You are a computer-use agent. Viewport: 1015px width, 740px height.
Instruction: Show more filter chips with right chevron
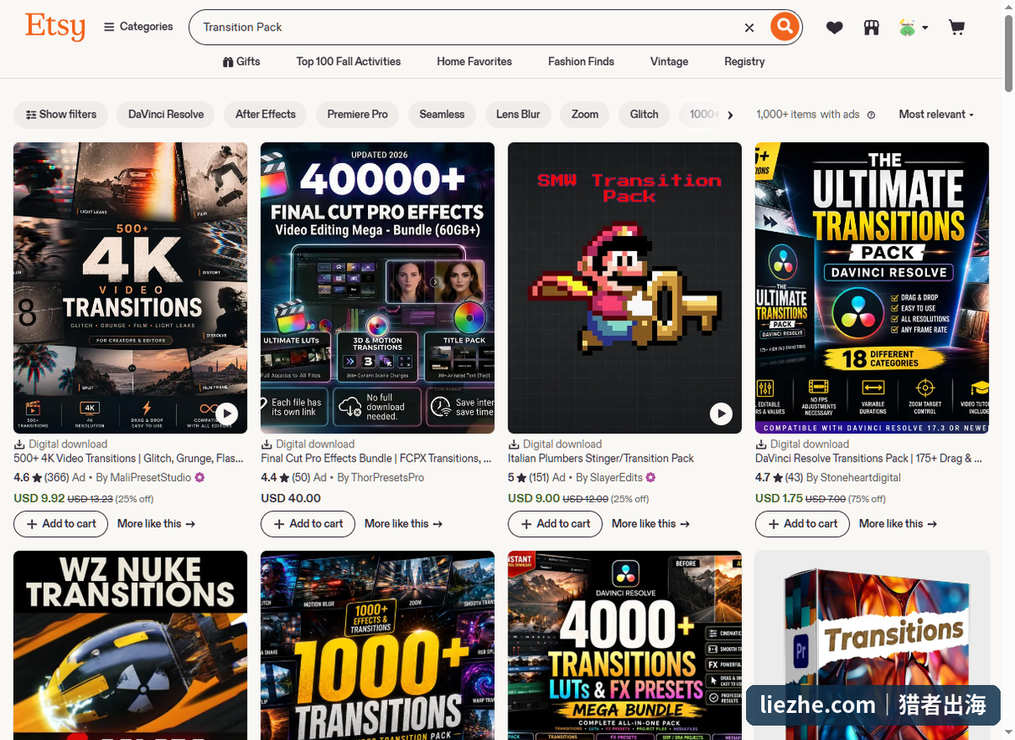[x=730, y=115]
